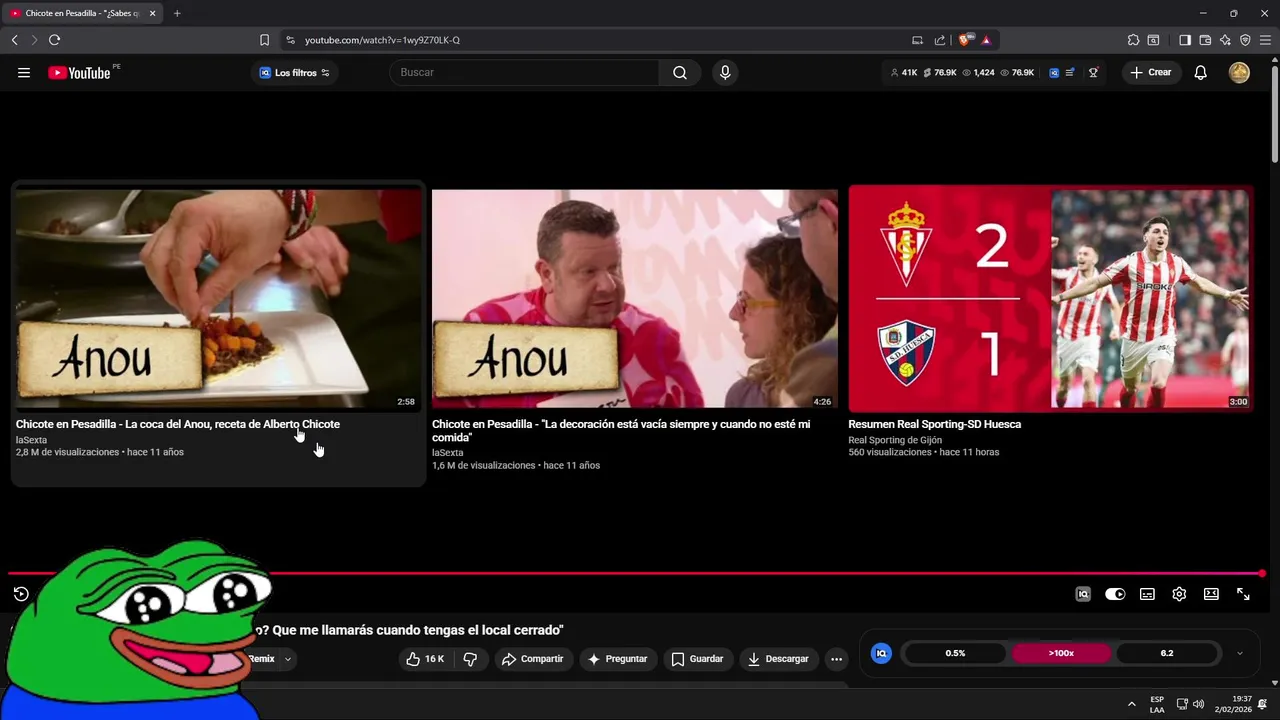Expand the vidIQ metrics panel chevron

(1240, 653)
